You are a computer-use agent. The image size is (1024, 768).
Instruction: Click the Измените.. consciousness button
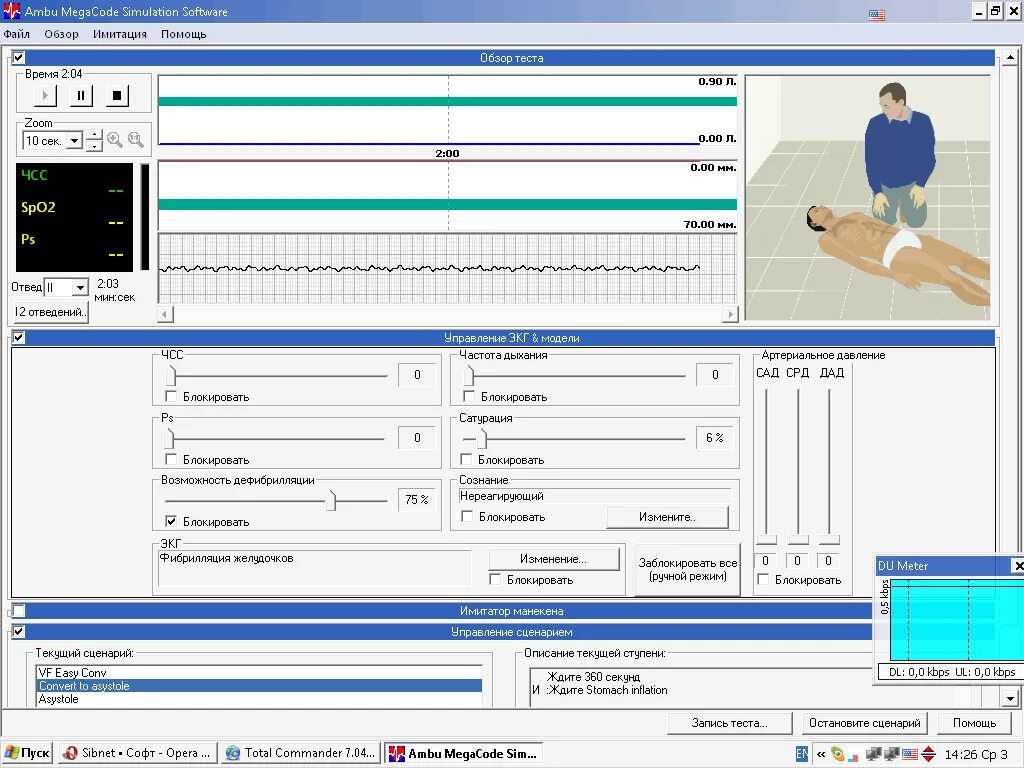click(667, 517)
